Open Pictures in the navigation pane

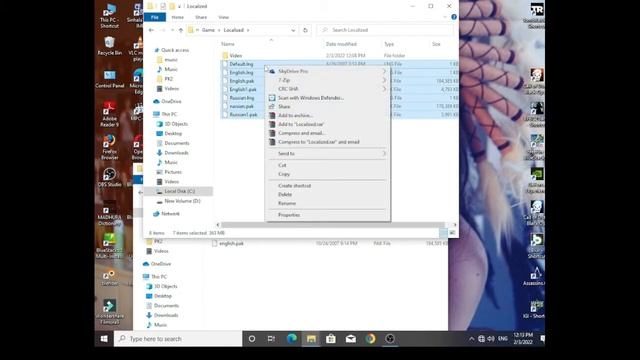click(x=173, y=172)
